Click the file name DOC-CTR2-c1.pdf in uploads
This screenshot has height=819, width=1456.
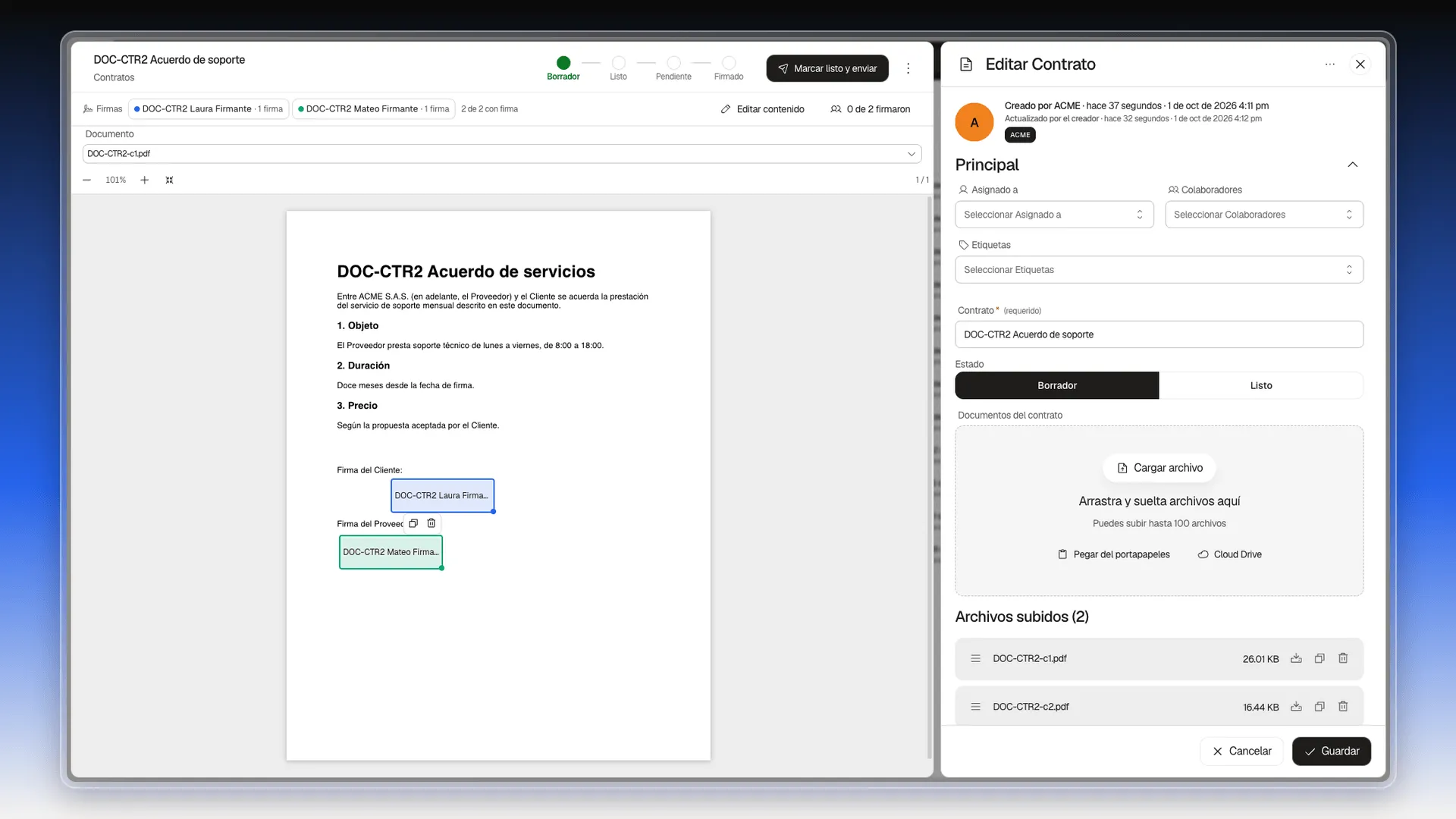(1029, 658)
